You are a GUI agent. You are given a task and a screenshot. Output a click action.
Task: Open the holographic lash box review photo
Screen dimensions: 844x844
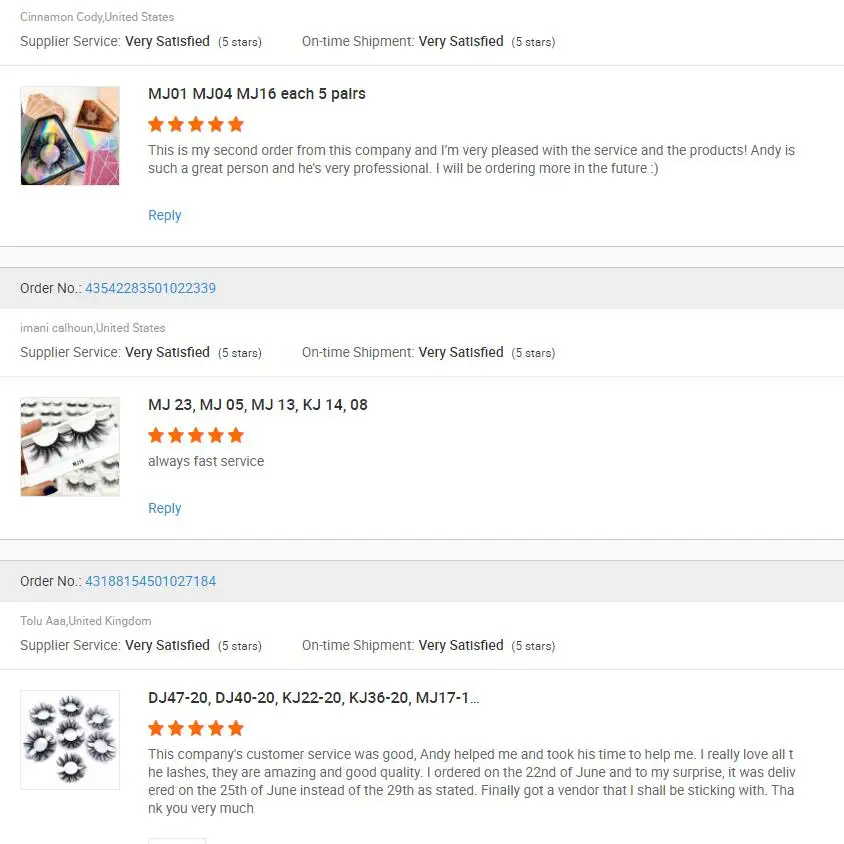(70, 135)
